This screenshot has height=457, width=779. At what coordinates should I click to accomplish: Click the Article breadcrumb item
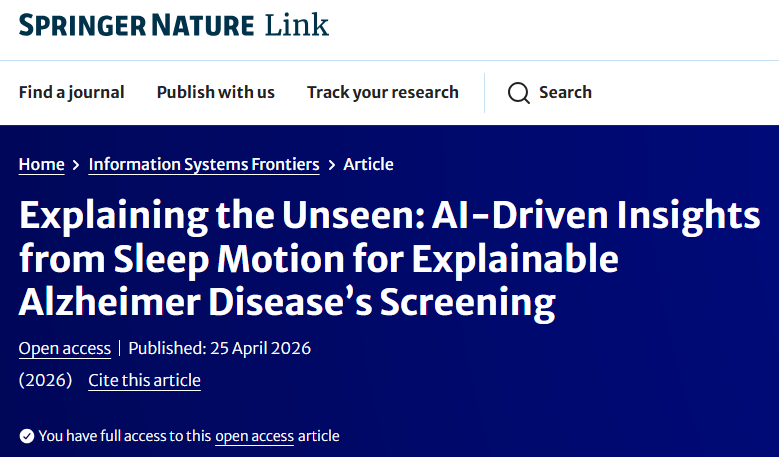pyautogui.click(x=368, y=164)
